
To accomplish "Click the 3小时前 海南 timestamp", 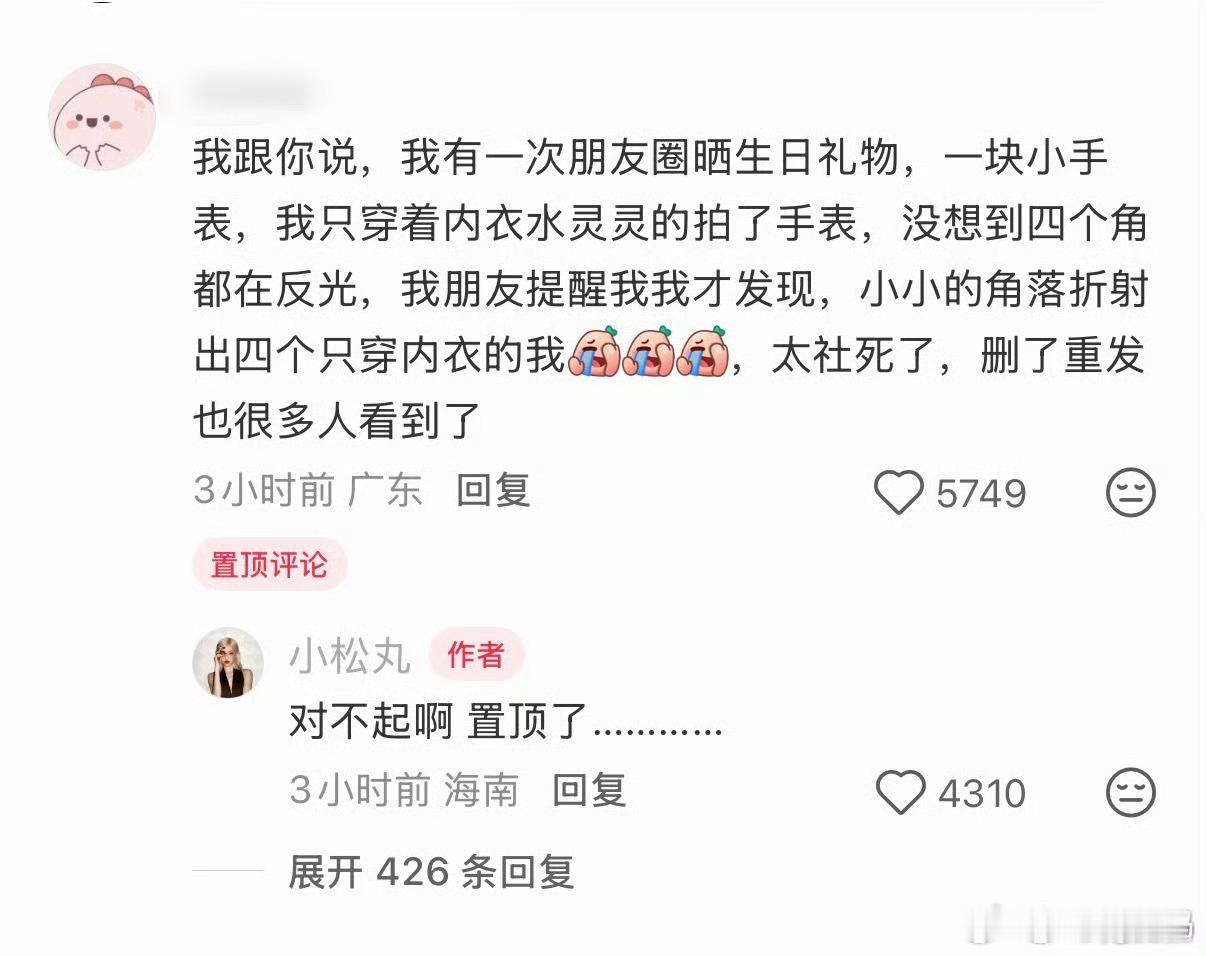I will [404, 790].
